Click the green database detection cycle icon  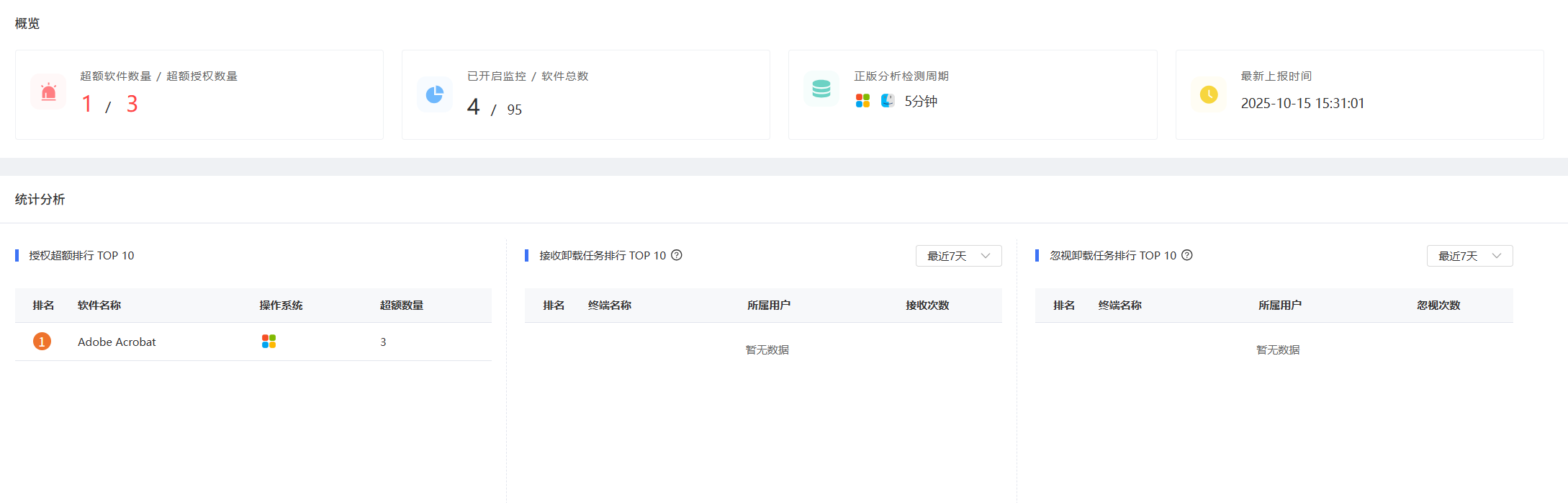pyautogui.click(x=821, y=89)
